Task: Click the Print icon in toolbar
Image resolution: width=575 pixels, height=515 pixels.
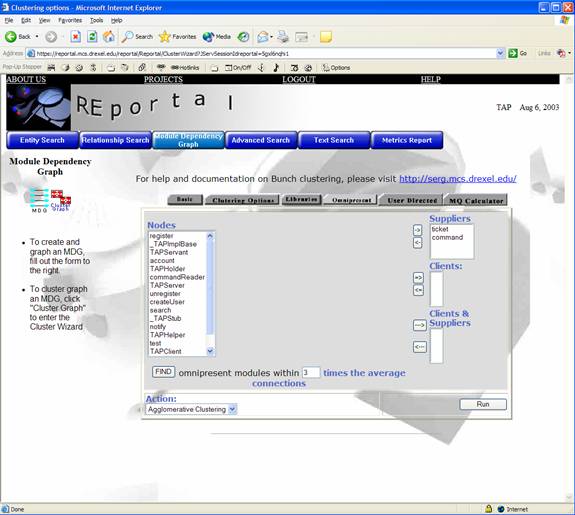Action: point(283,37)
